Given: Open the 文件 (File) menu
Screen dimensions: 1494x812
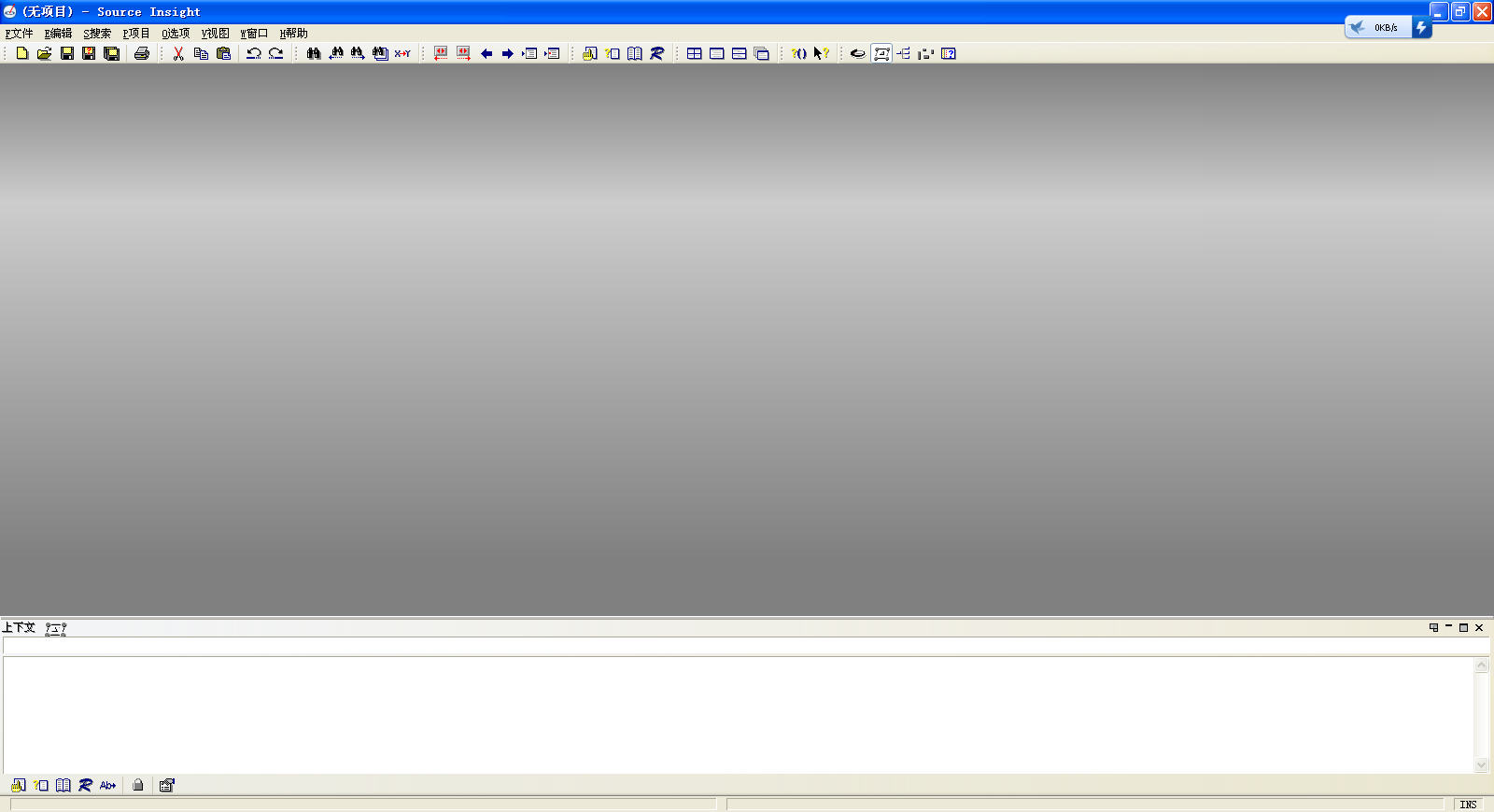Looking at the screenshot, I should pos(19,34).
